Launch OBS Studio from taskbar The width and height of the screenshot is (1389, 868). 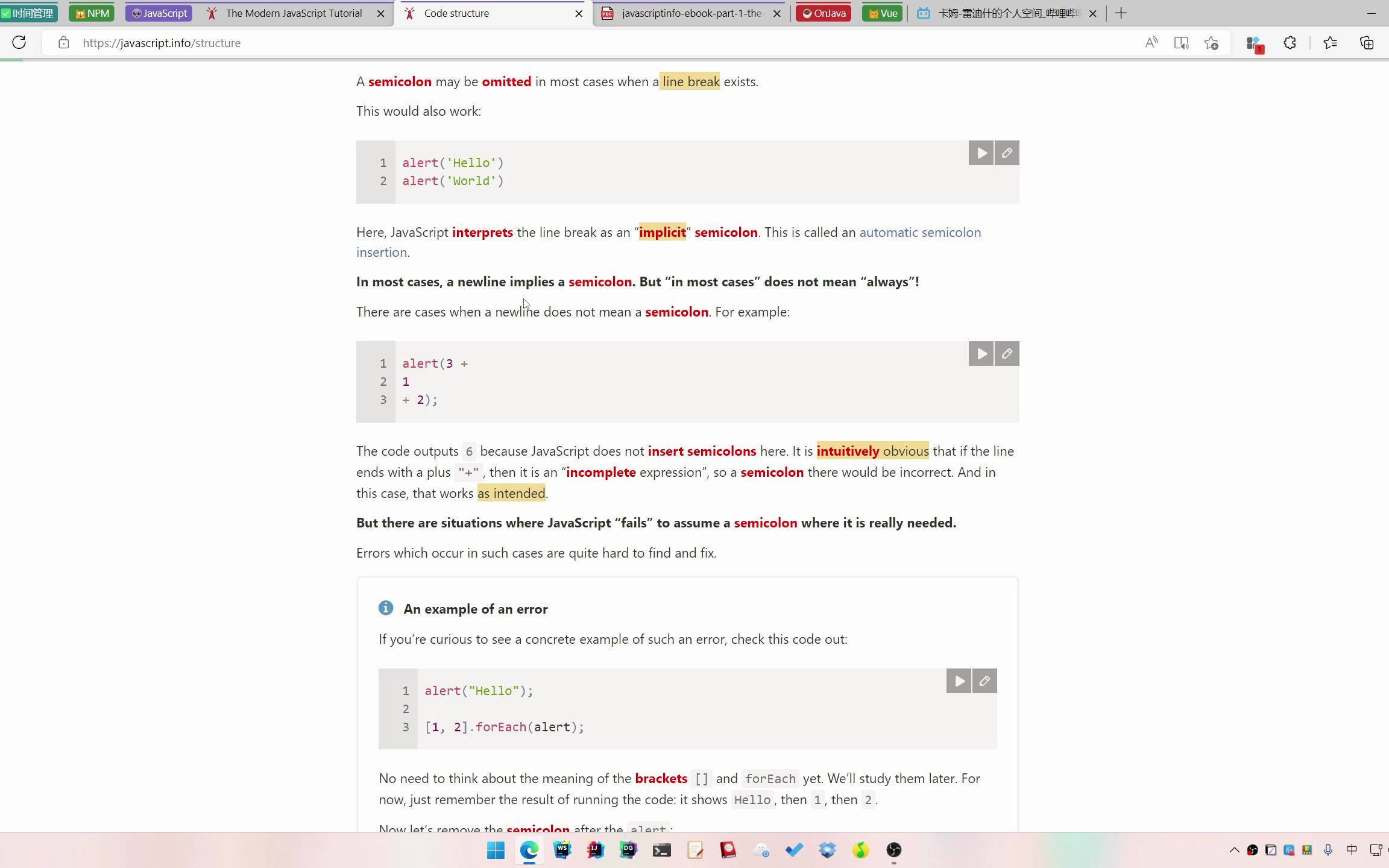894,850
